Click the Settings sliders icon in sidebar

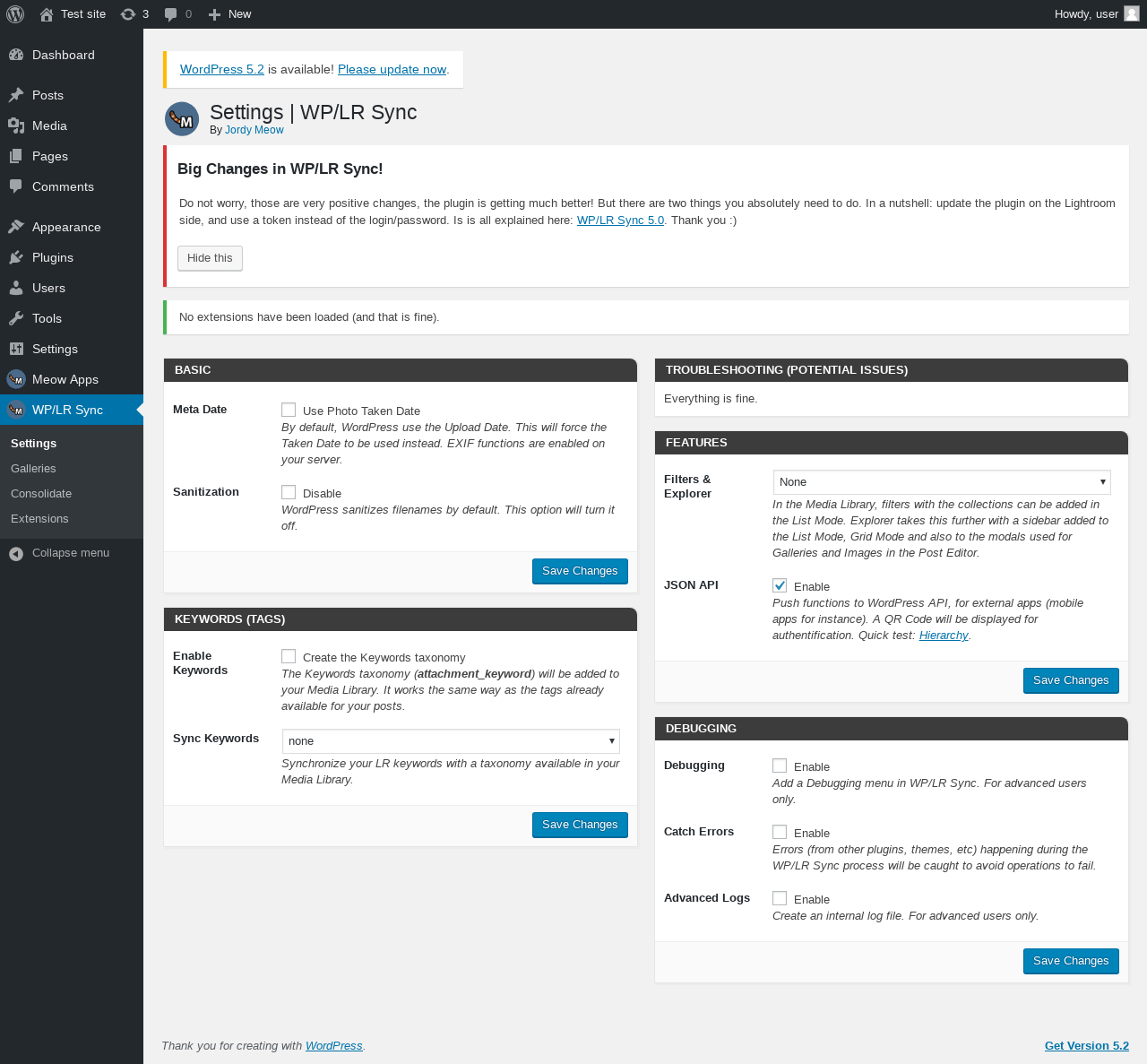[x=16, y=349]
